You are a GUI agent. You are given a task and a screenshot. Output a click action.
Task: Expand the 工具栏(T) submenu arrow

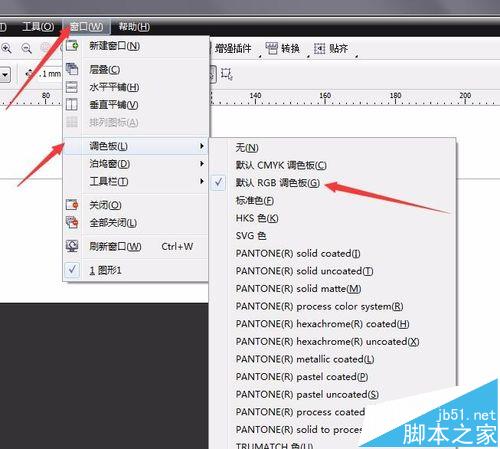pyautogui.click(x=202, y=181)
